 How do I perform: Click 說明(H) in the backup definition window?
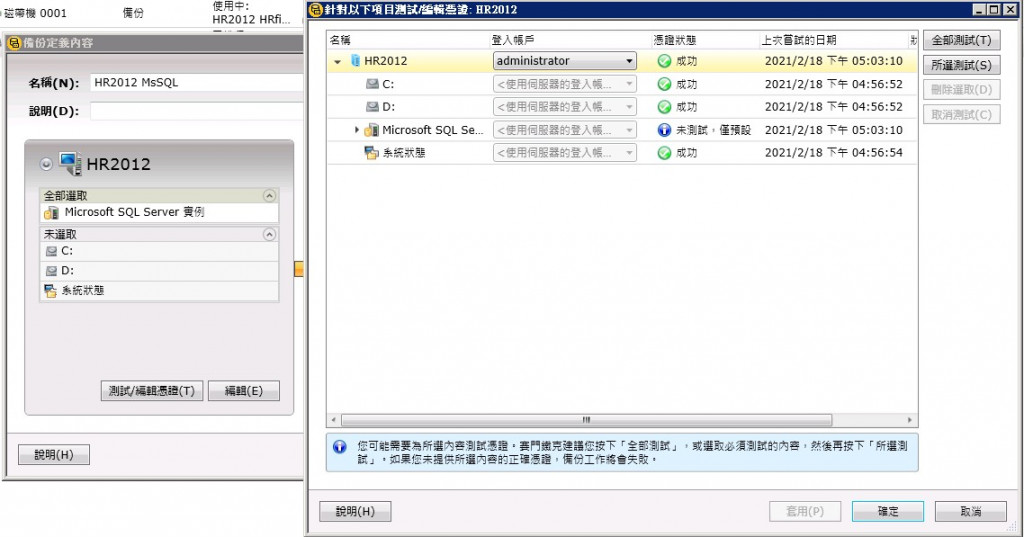(54, 455)
